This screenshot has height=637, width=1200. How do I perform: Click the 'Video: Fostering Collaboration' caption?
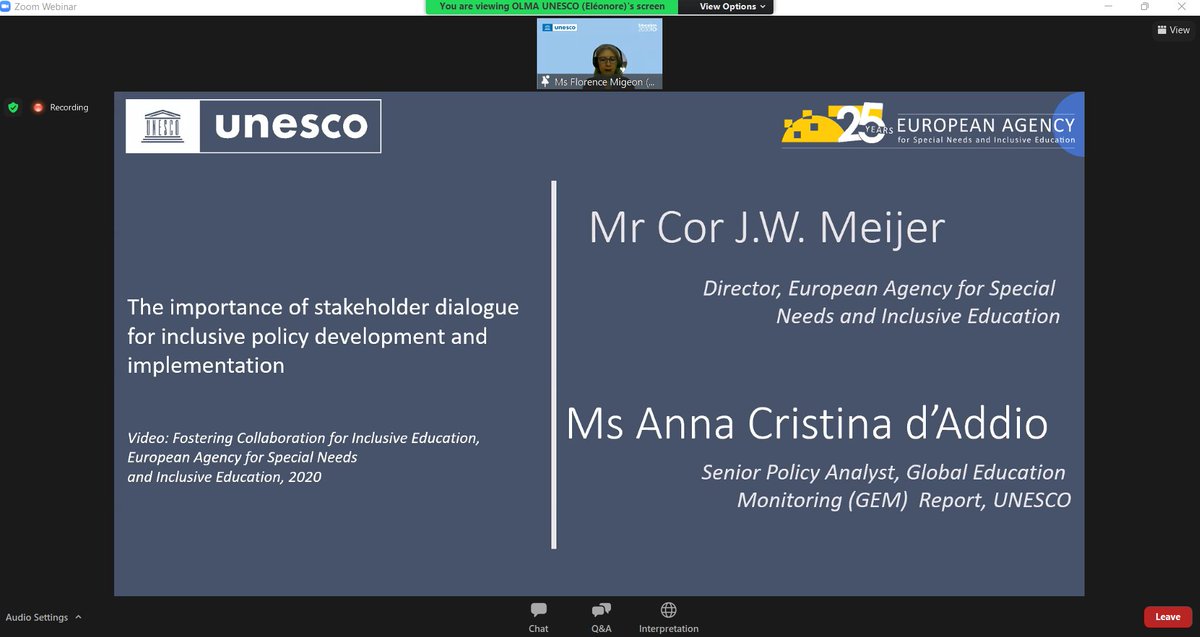[304, 458]
